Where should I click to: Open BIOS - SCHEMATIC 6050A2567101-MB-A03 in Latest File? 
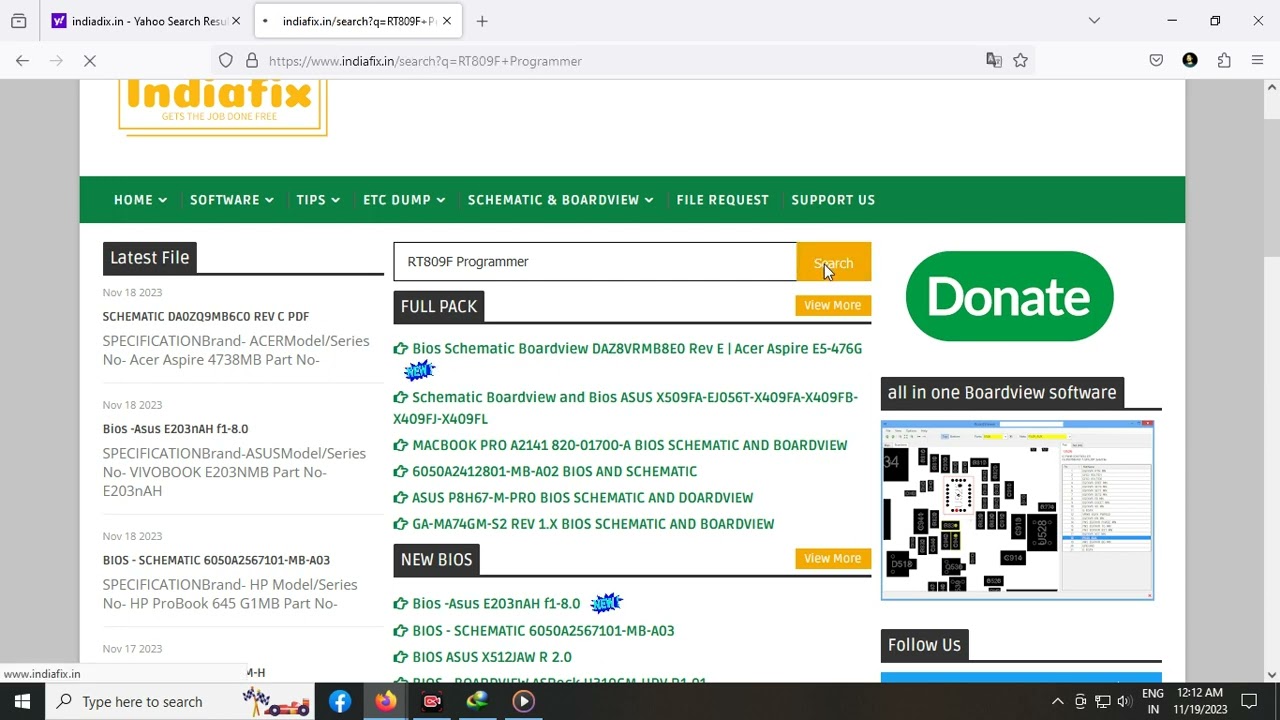[216, 560]
